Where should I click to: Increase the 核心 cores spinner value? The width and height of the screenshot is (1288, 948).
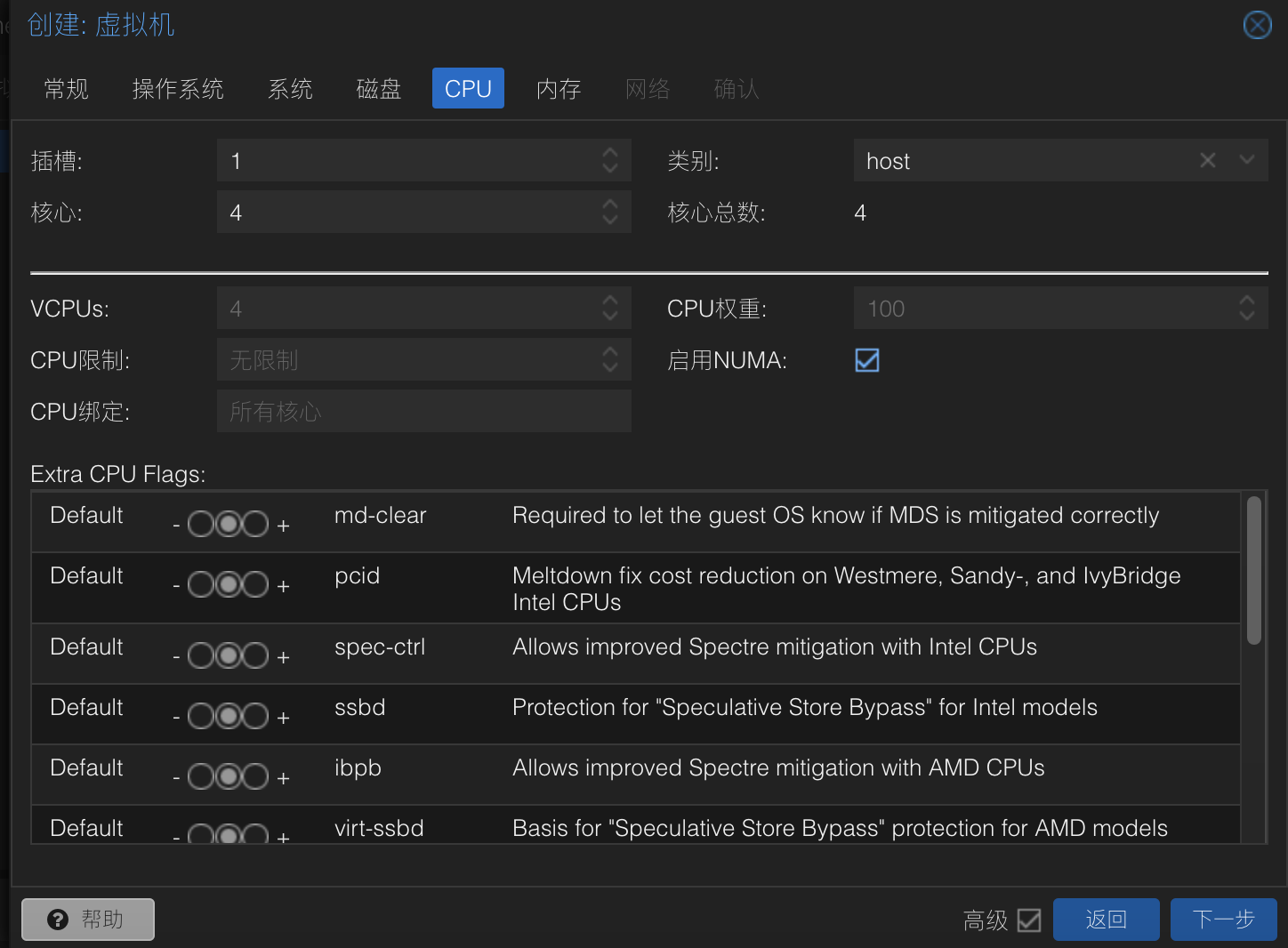[x=609, y=204]
